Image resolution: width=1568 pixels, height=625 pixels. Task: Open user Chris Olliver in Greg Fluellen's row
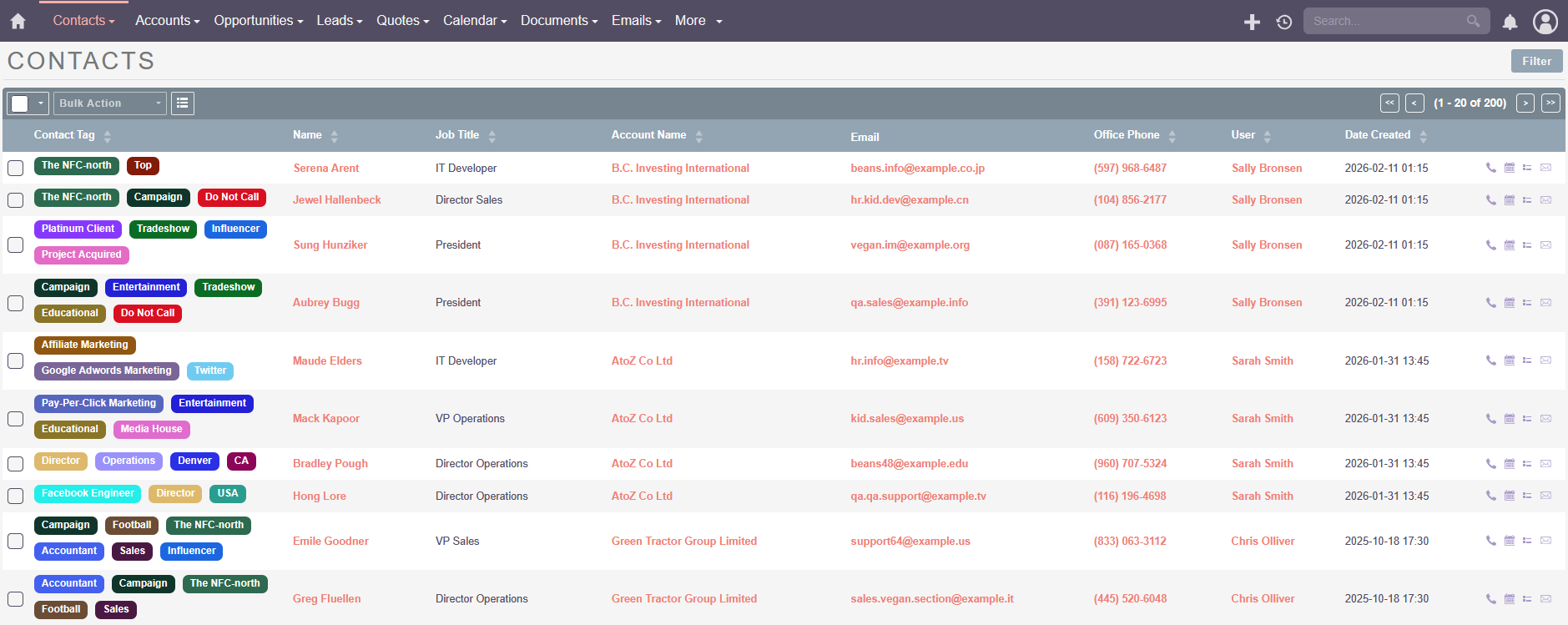[x=1263, y=599]
